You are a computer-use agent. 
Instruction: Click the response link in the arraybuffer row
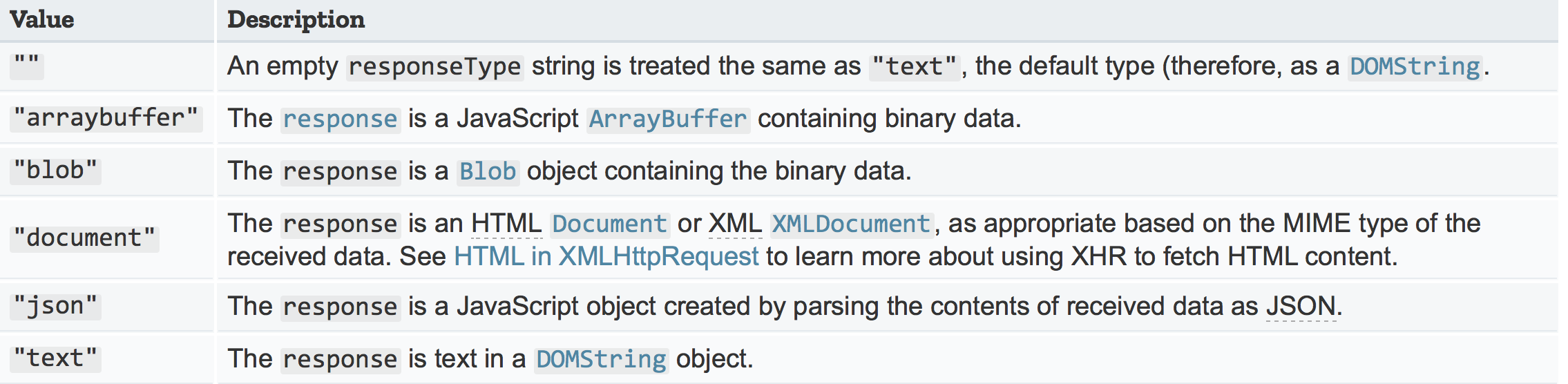click(340, 119)
